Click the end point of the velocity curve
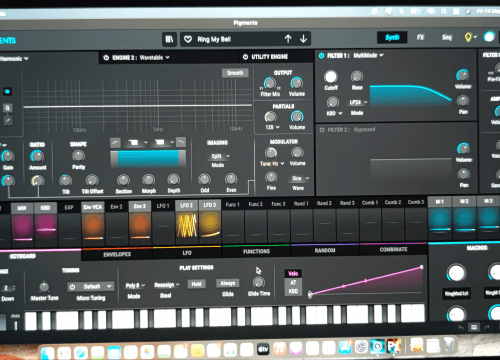500x360 pixels. 422,267
